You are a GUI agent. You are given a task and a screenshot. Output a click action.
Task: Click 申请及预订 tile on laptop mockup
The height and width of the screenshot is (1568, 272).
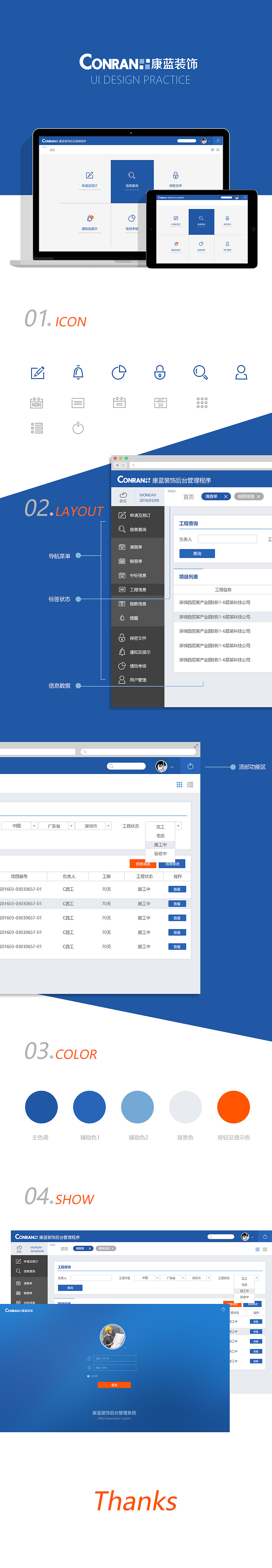[x=89, y=181]
